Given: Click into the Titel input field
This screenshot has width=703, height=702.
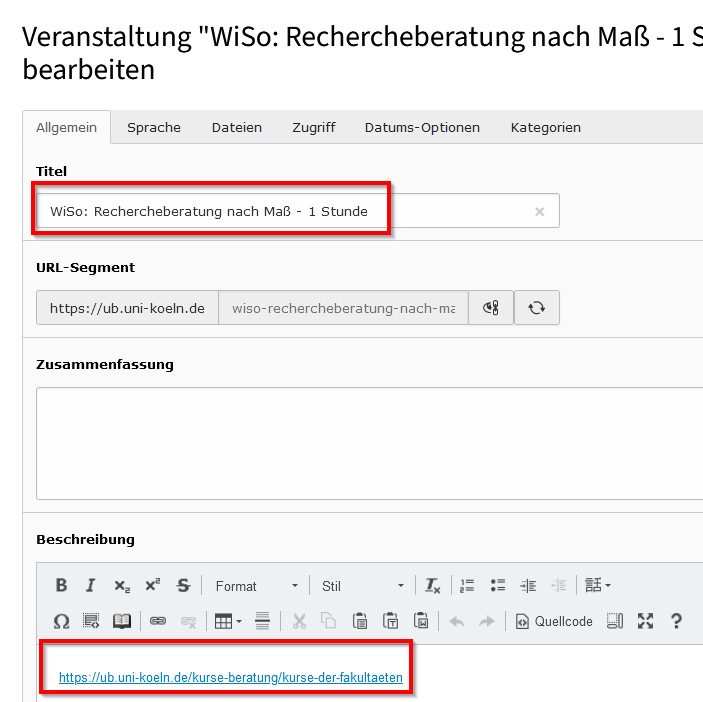Looking at the screenshot, I should tap(298, 211).
